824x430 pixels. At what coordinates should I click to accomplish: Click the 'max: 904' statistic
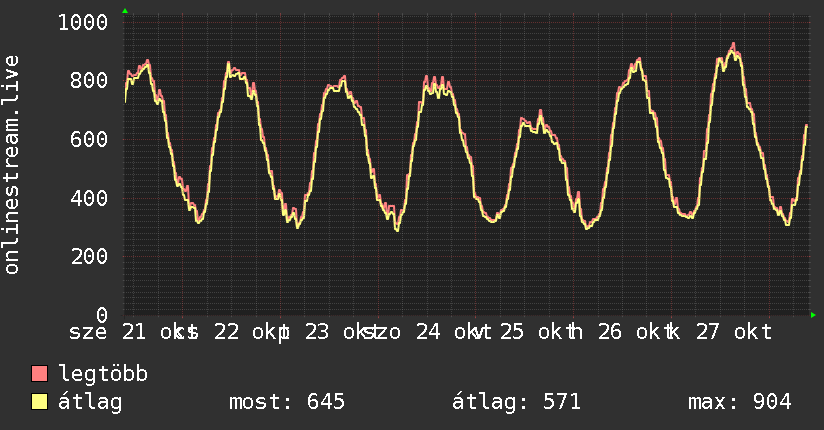[739, 402]
